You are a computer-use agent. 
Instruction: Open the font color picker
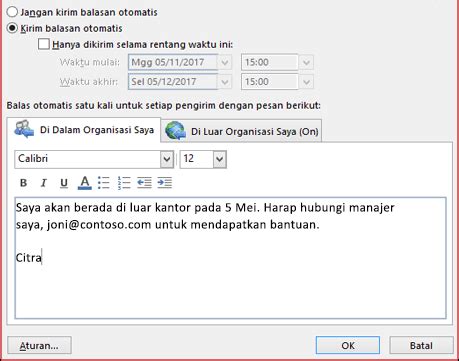[x=85, y=183]
